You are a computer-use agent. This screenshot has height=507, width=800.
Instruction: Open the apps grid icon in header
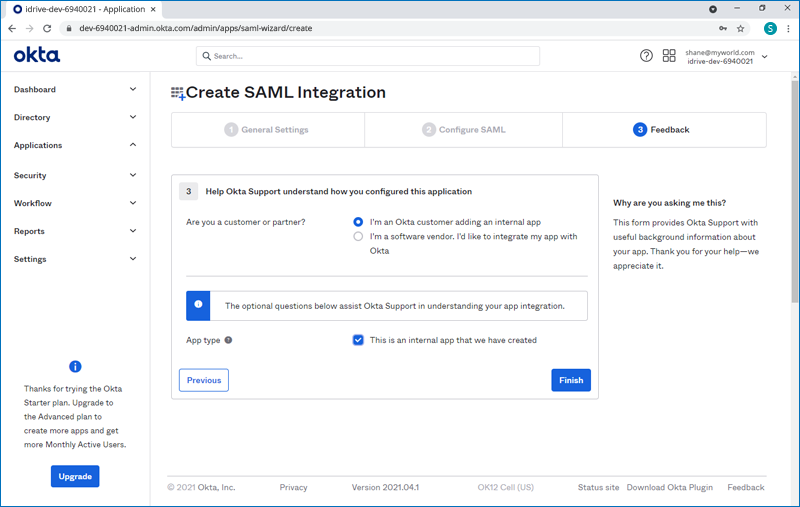669,56
